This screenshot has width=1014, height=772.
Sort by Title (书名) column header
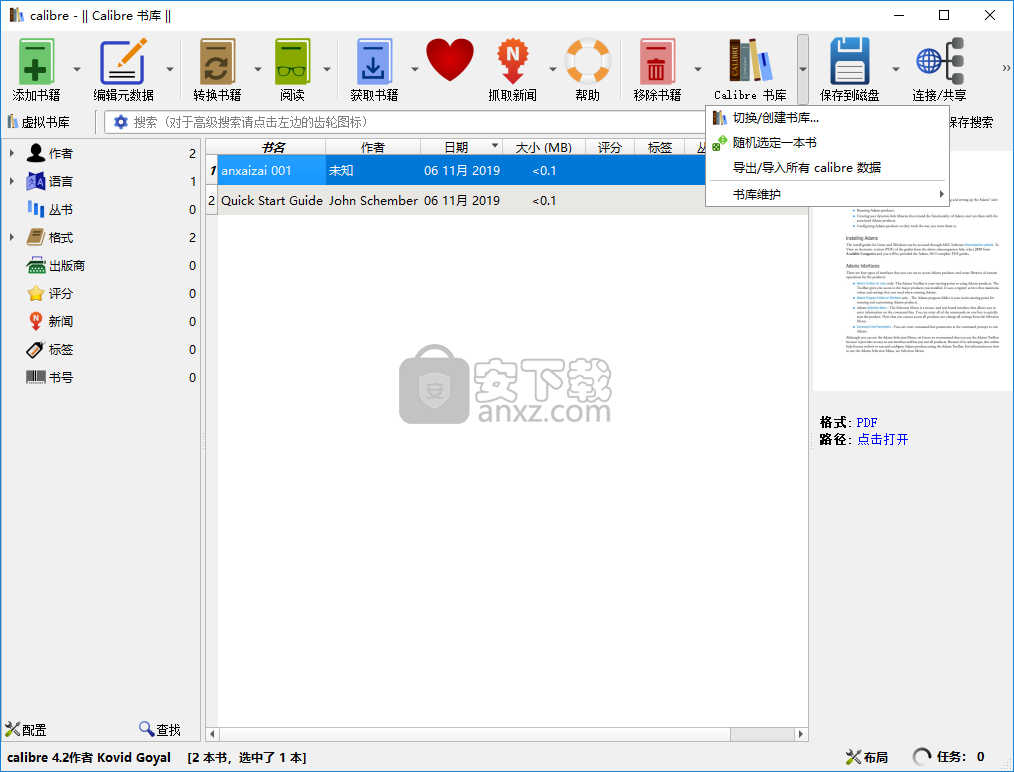click(x=272, y=147)
